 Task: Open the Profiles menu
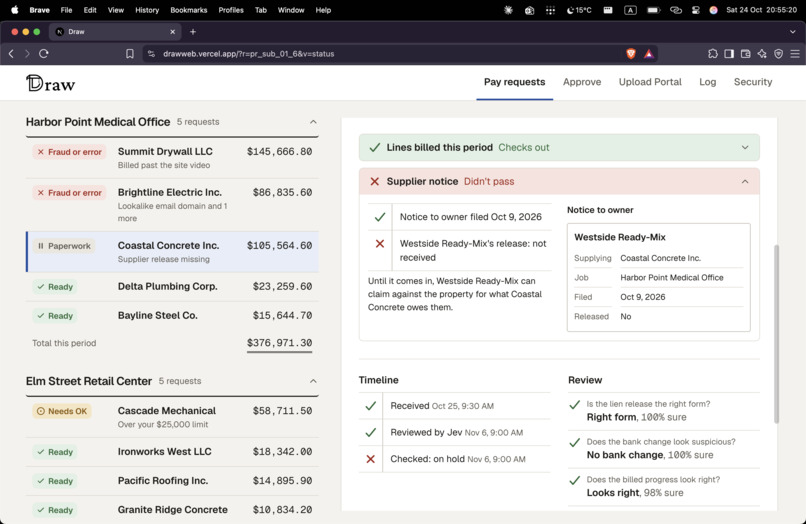[231, 10]
